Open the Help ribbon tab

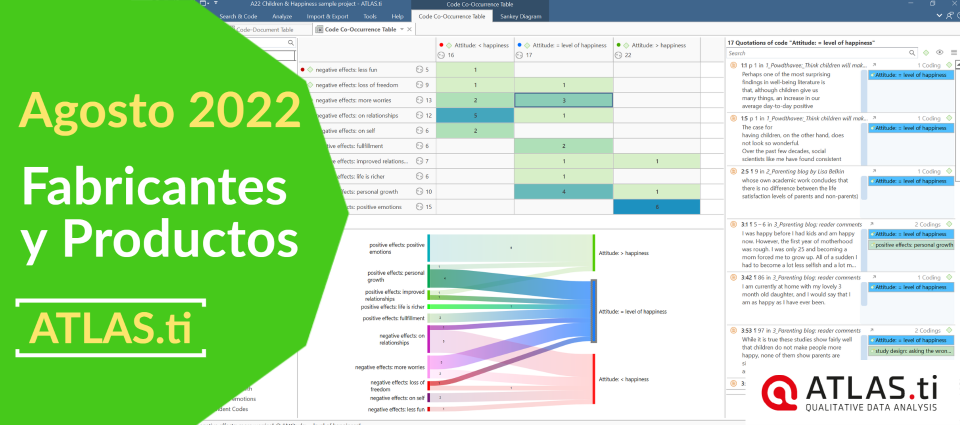(397, 17)
